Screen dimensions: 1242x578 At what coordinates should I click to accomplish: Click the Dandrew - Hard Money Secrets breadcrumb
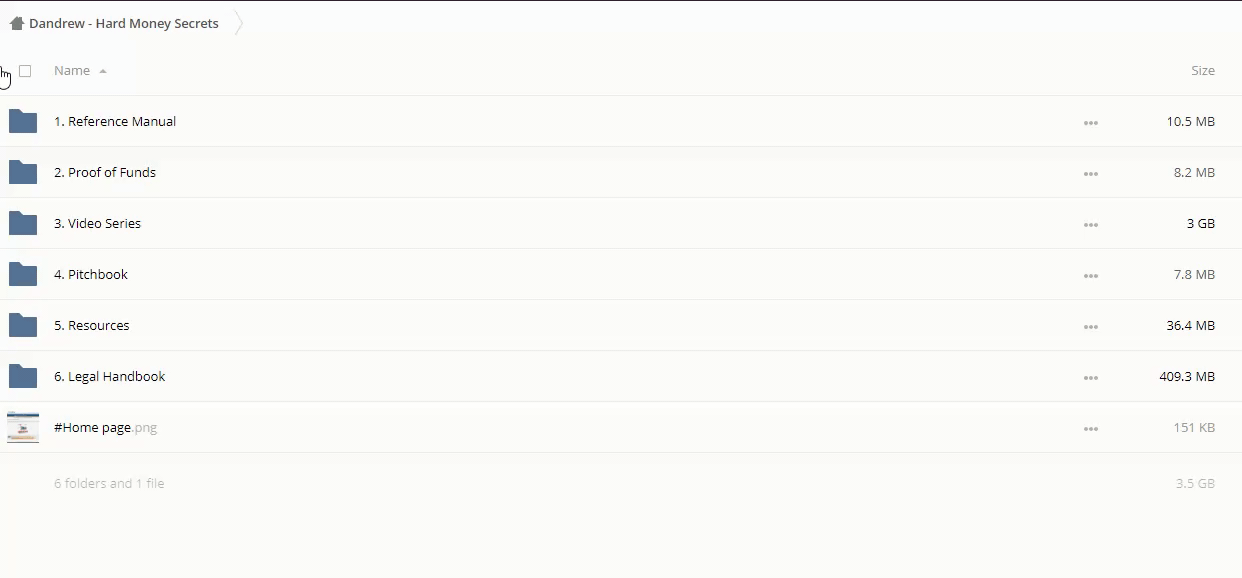click(124, 24)
